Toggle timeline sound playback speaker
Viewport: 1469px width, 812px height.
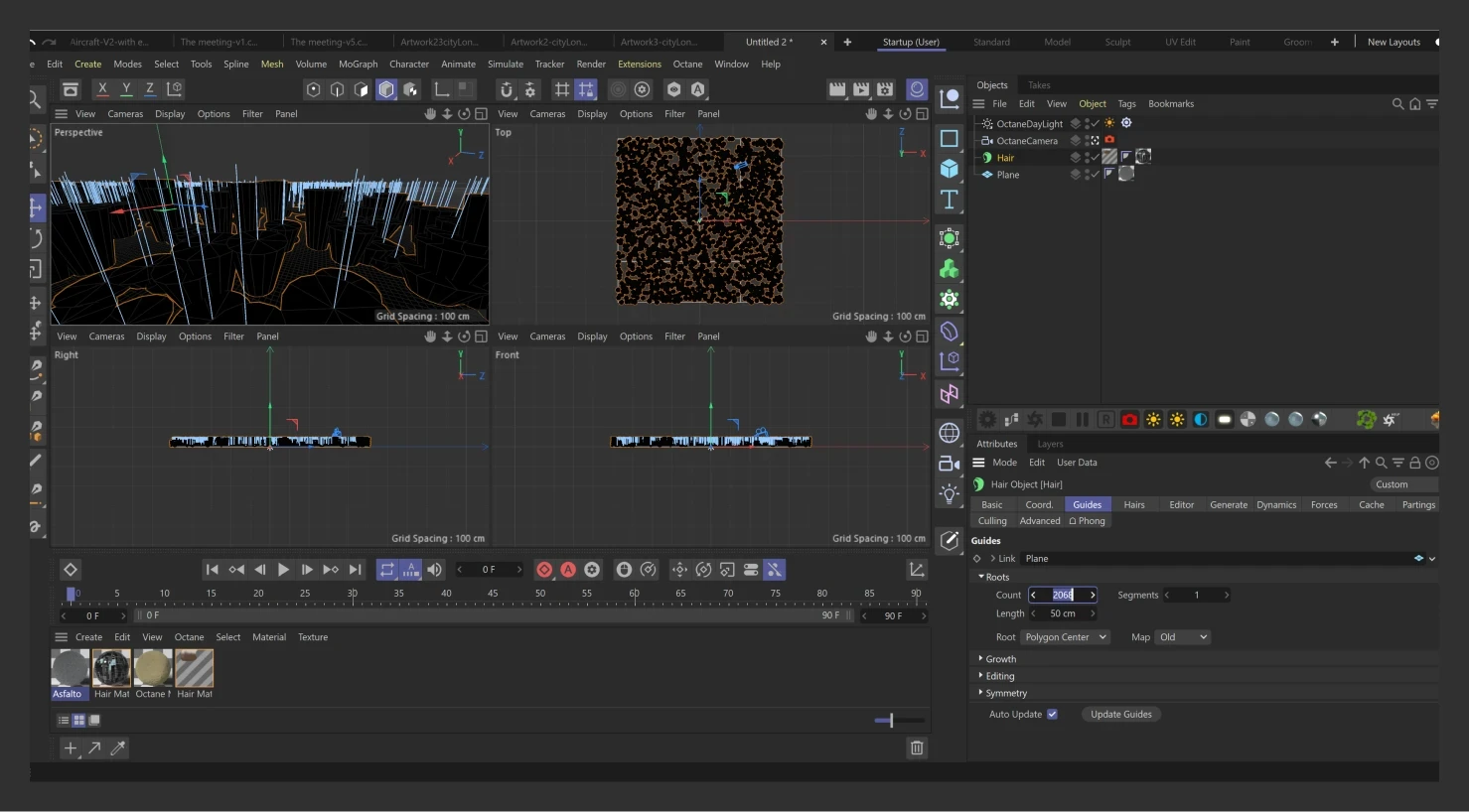click(434, 570)
